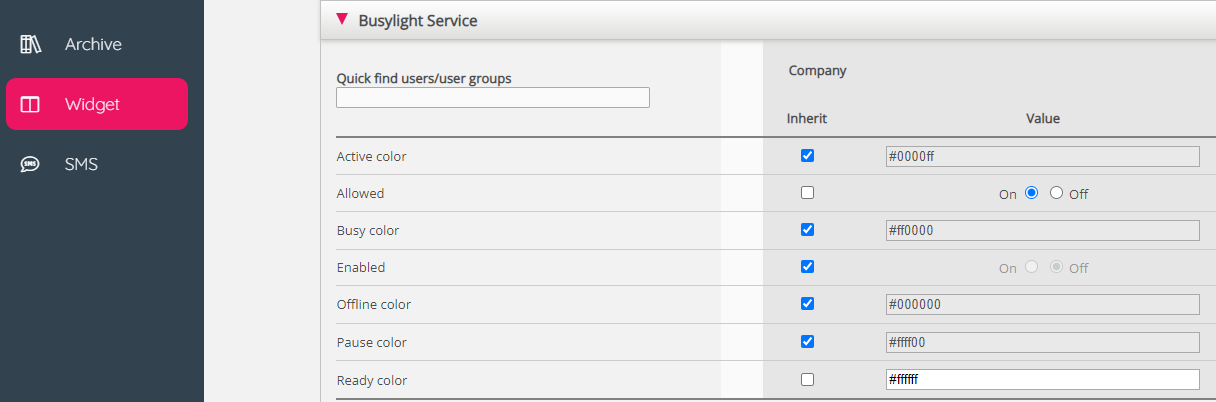Click the Busylight Service section header title
Image resolution: width=1216 pixels, height=402 pixels.
(x=418, y=21)
